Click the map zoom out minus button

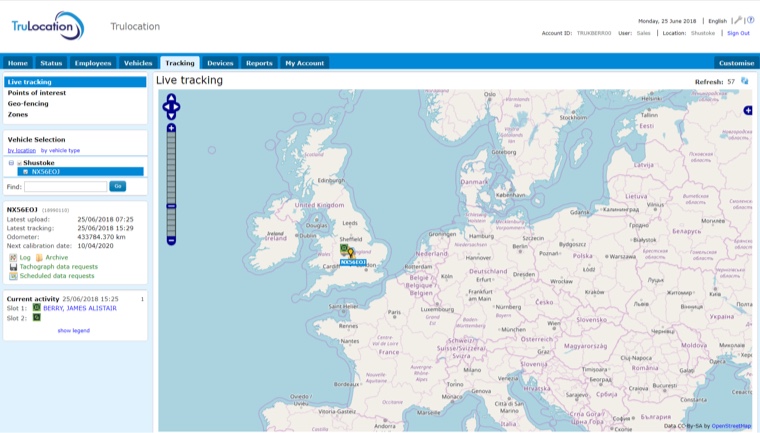click(171, 241)
